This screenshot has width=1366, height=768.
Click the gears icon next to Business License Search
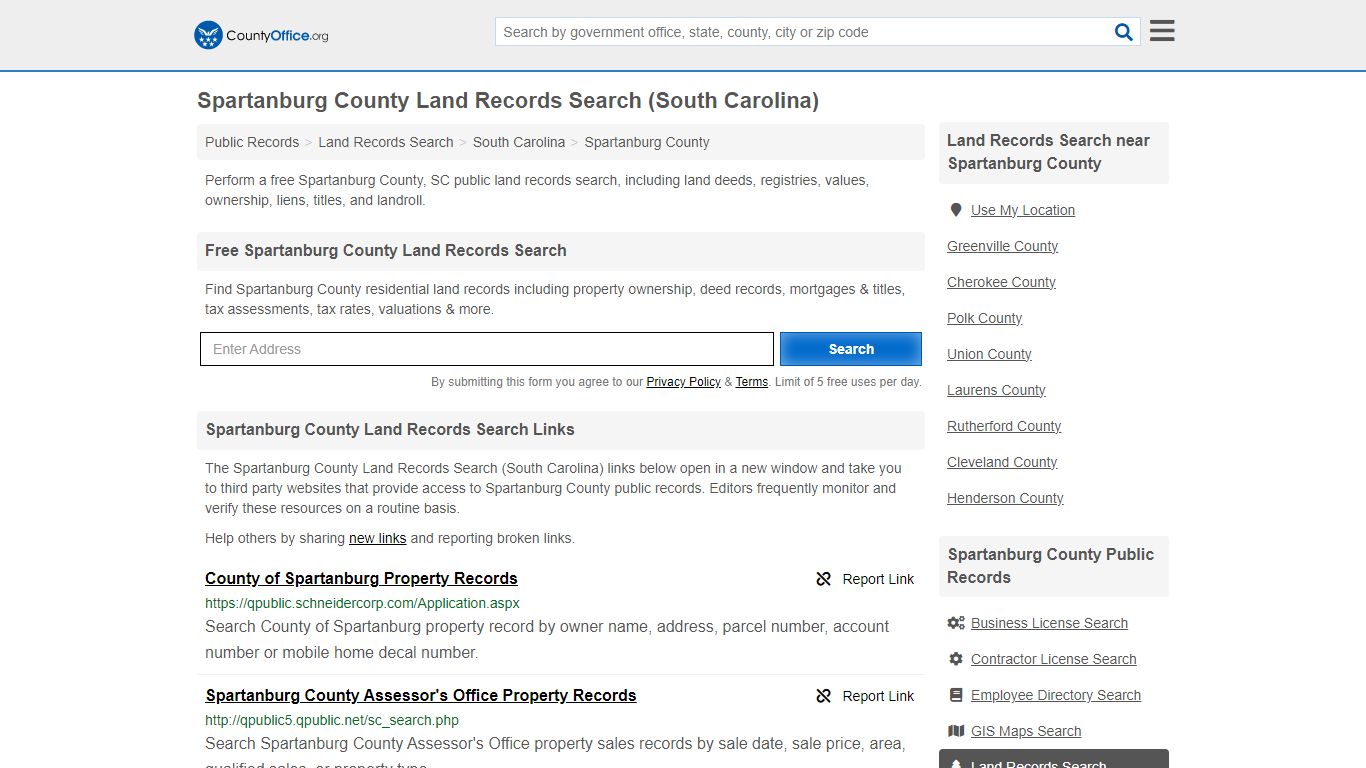tap(956, 623)
